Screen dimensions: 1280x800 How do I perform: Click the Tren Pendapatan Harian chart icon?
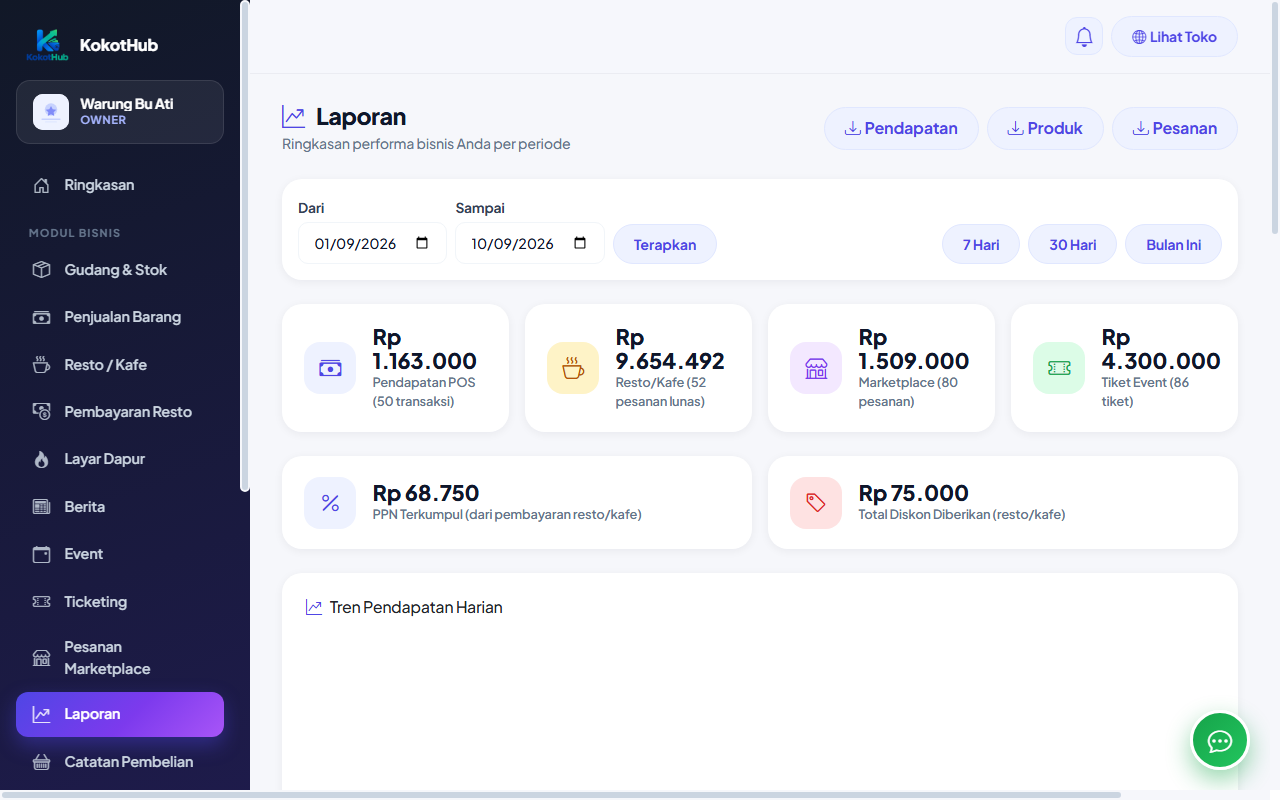pos(314,607)
